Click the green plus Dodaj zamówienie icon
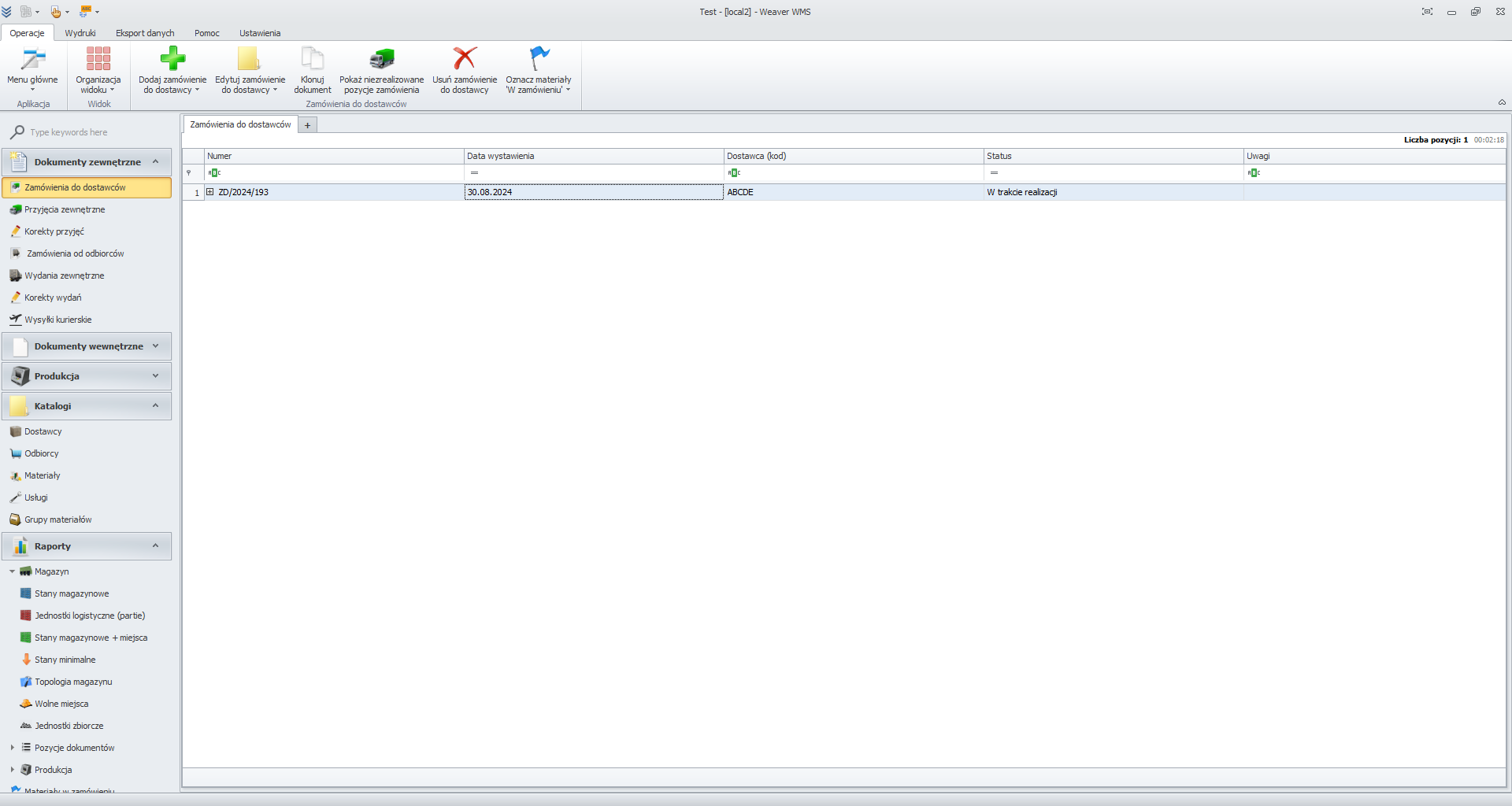 tap(172, 59)
